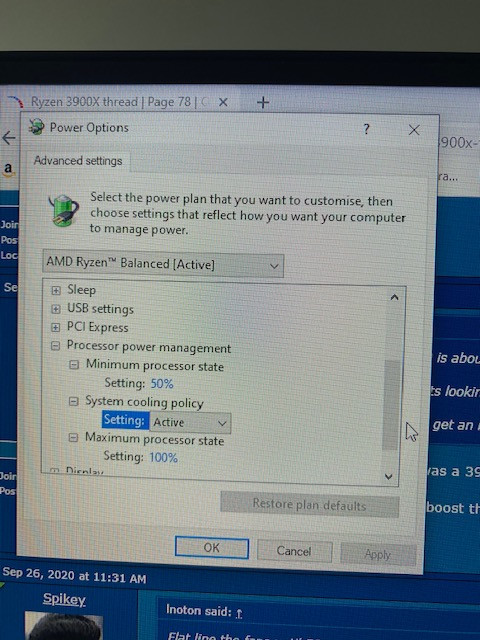Viewport: 480px width, 640px height.
Task: Click the settings list scroll up arrow
Action: pos(394,297)
